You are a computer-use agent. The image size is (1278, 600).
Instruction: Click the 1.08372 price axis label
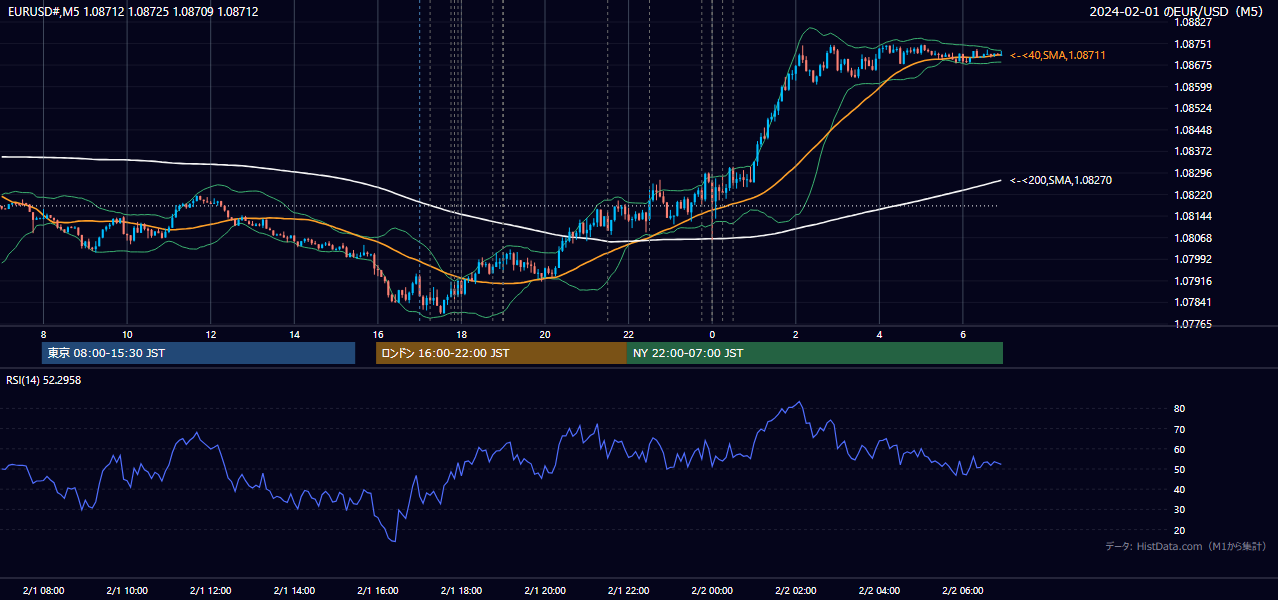[1194, 151]
